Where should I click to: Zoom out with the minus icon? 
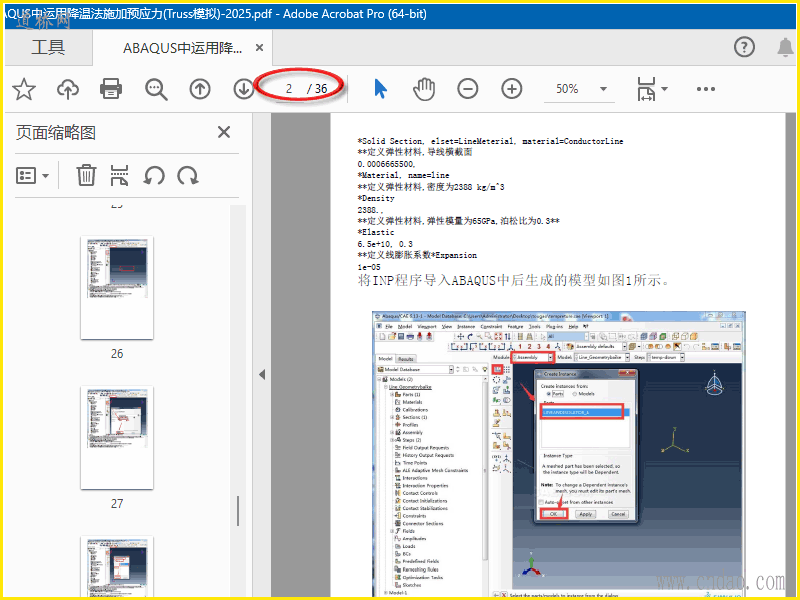point(467,89)
